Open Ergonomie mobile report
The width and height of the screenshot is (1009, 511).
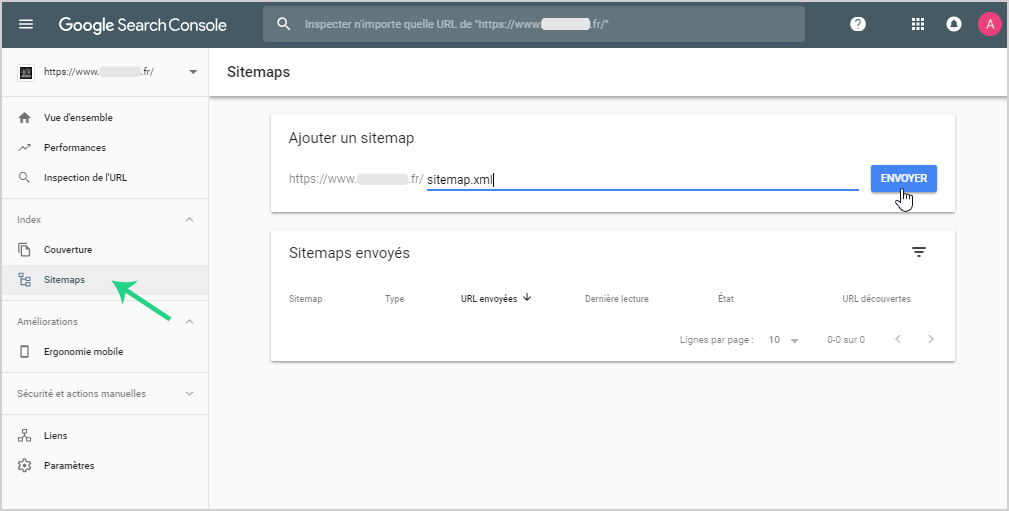point(83,351)
